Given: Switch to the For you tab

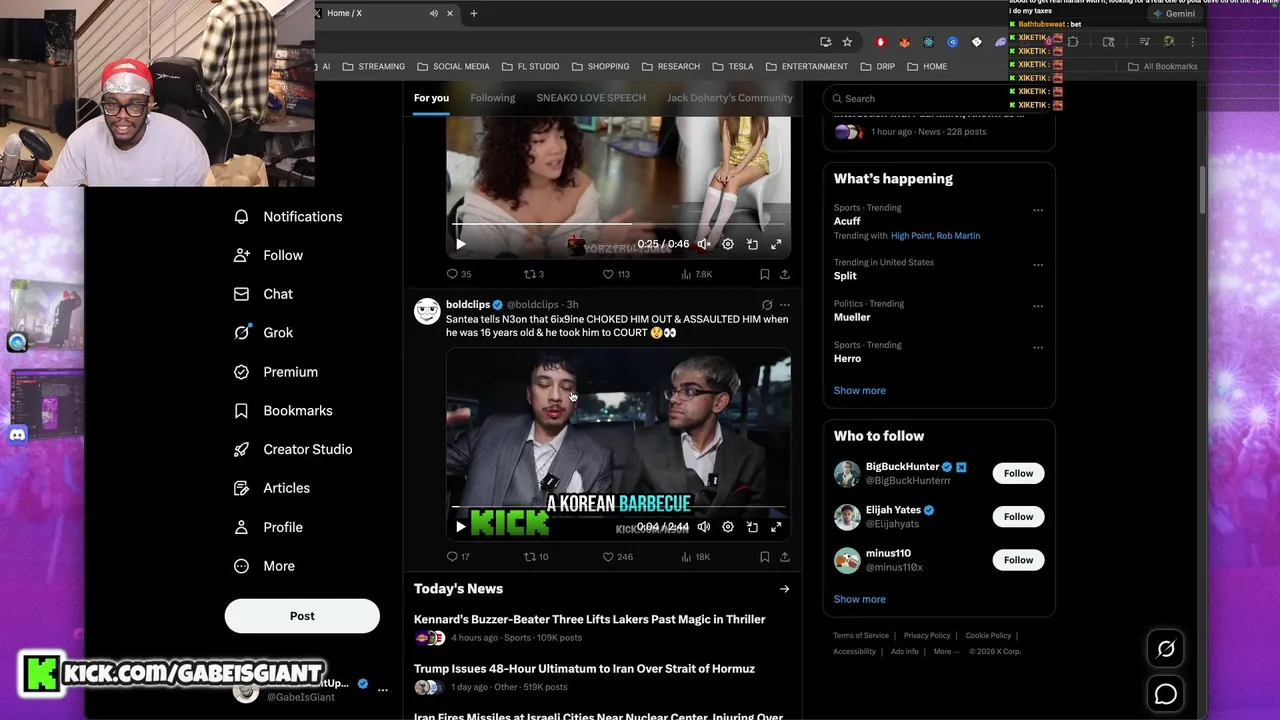Looking at the screenshot, I should 431,98.
